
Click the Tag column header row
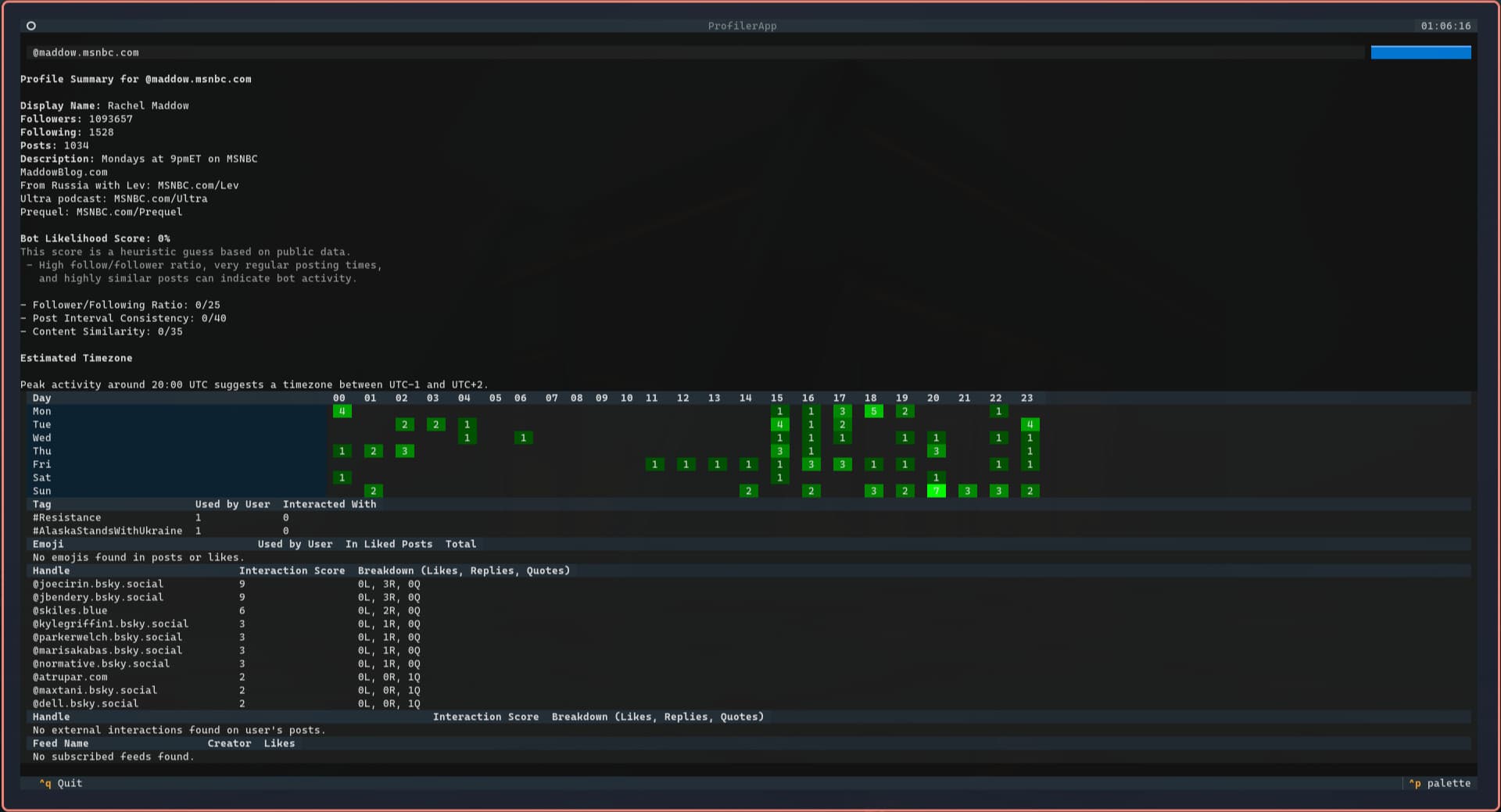(41, 504)
